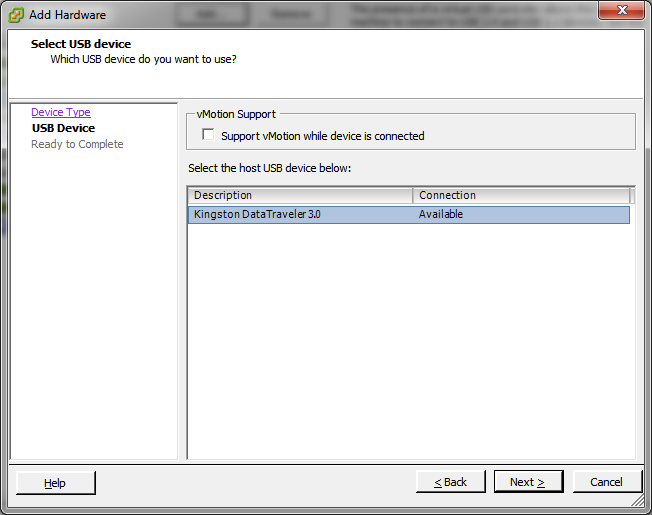Viewport: 652px width, 515px height.
Task: Click empty space in USB device list
Action: coord(410,340)
